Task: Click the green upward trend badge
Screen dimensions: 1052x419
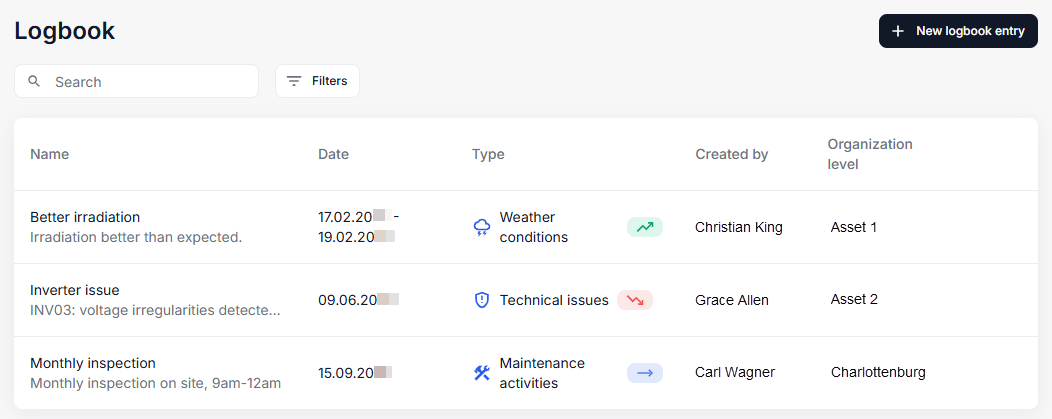Action: 645,227
